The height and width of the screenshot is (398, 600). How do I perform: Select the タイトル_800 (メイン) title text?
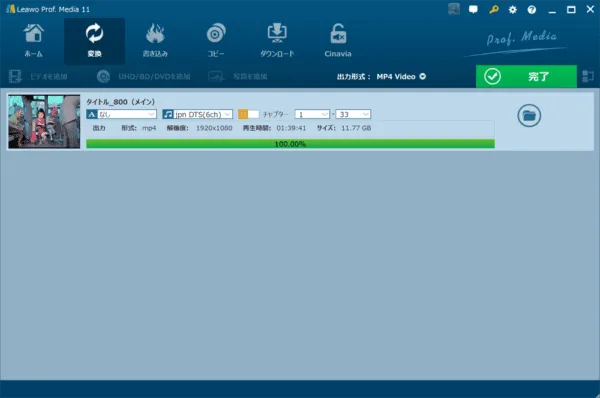pos(121,102)
